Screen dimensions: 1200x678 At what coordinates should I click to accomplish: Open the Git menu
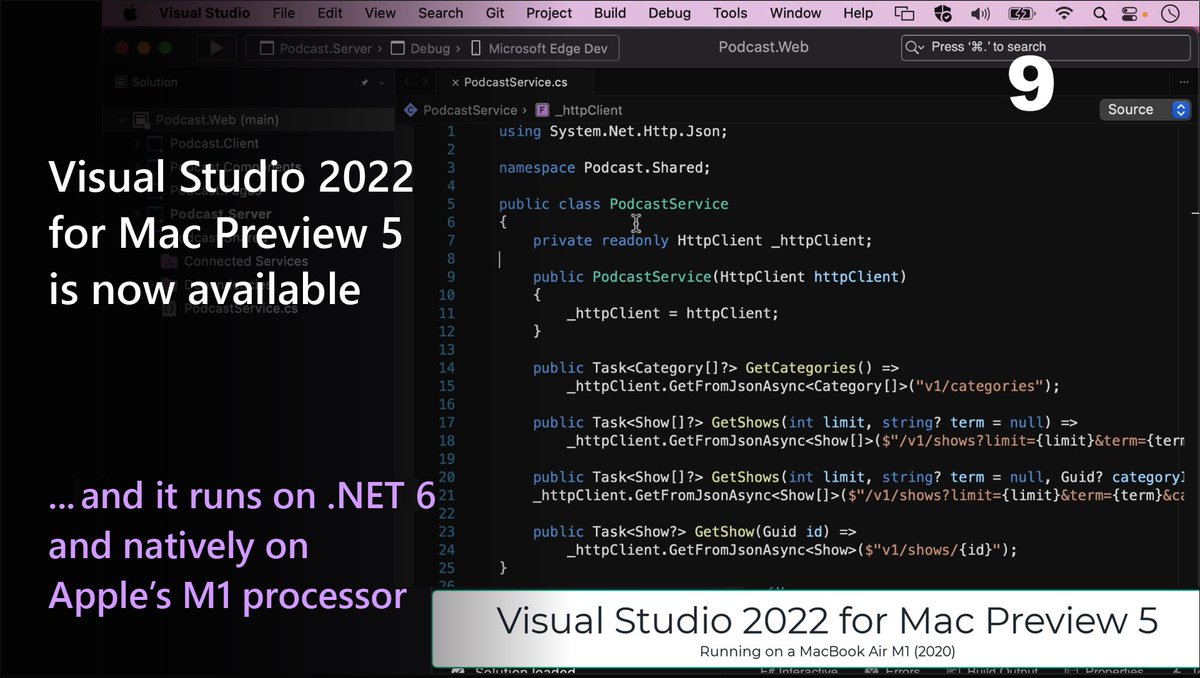coord(495,13)
